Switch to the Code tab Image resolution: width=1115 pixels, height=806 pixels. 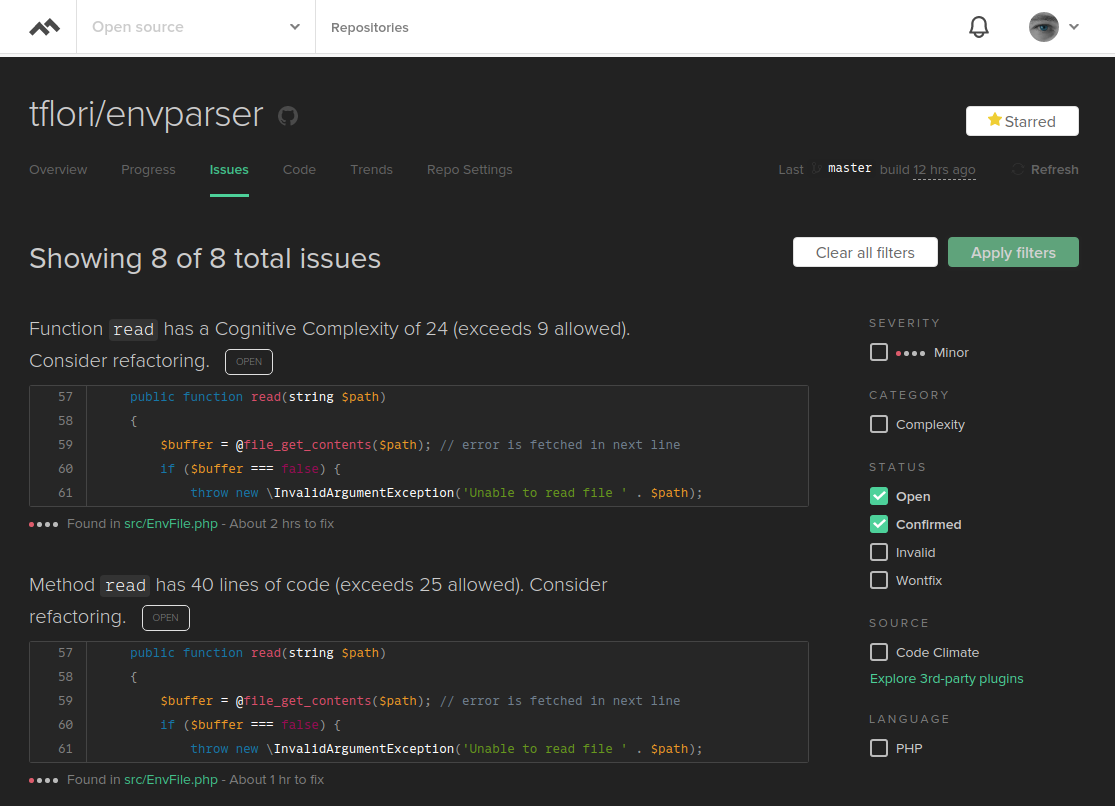(299, 169)
